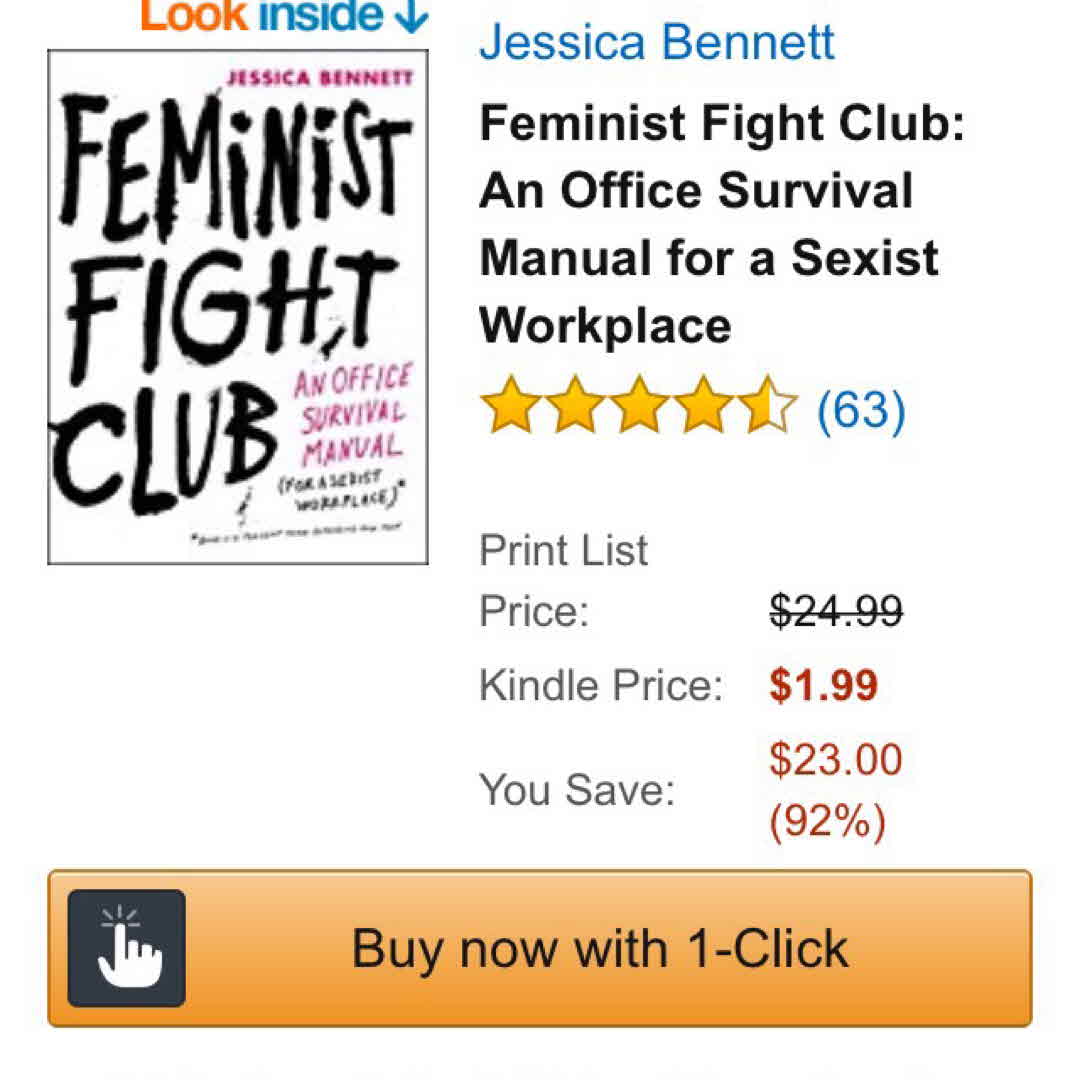
Task: Select the Kindle Price label
Action: 600,686
